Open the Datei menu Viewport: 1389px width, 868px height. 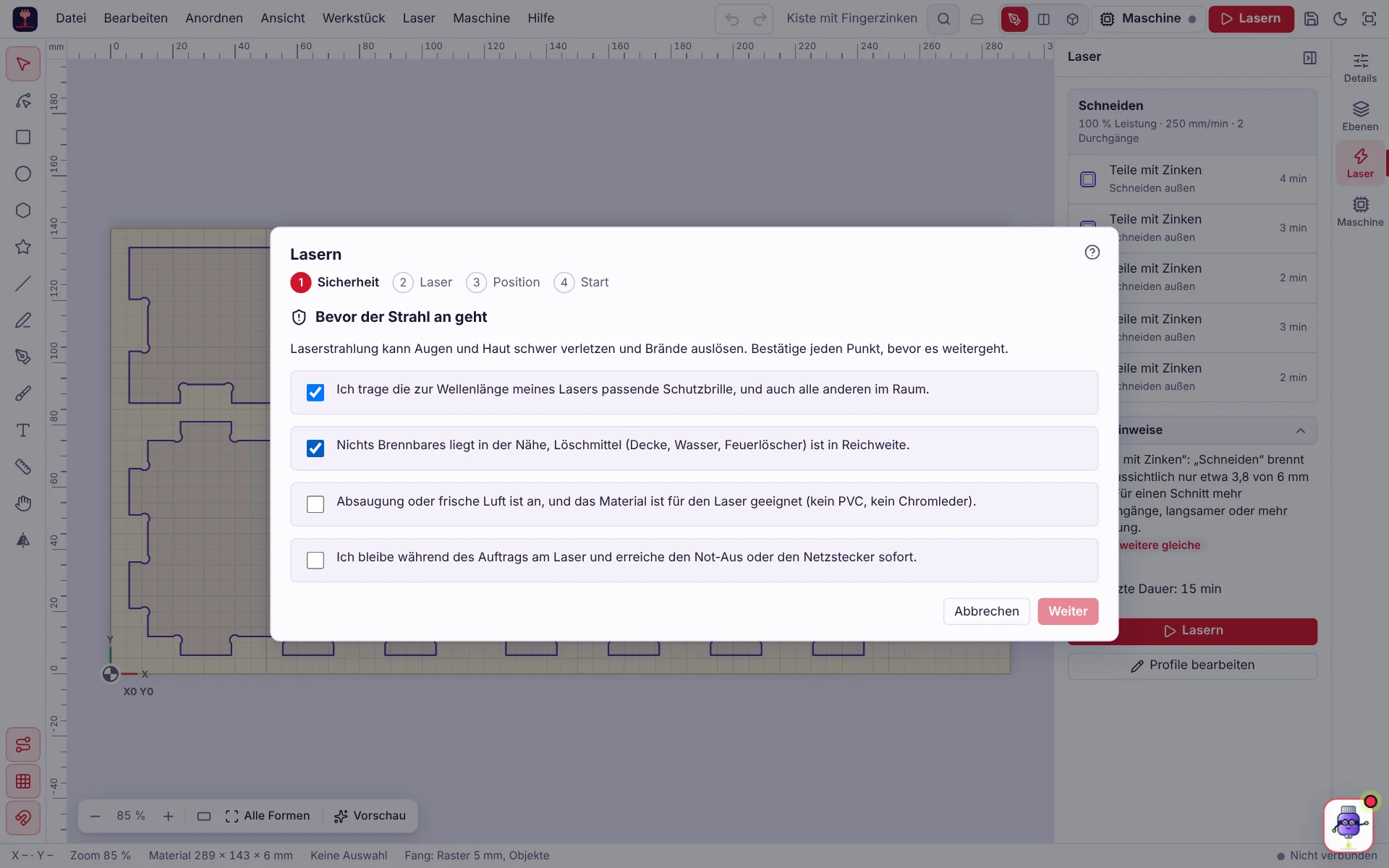coord(71,19)
